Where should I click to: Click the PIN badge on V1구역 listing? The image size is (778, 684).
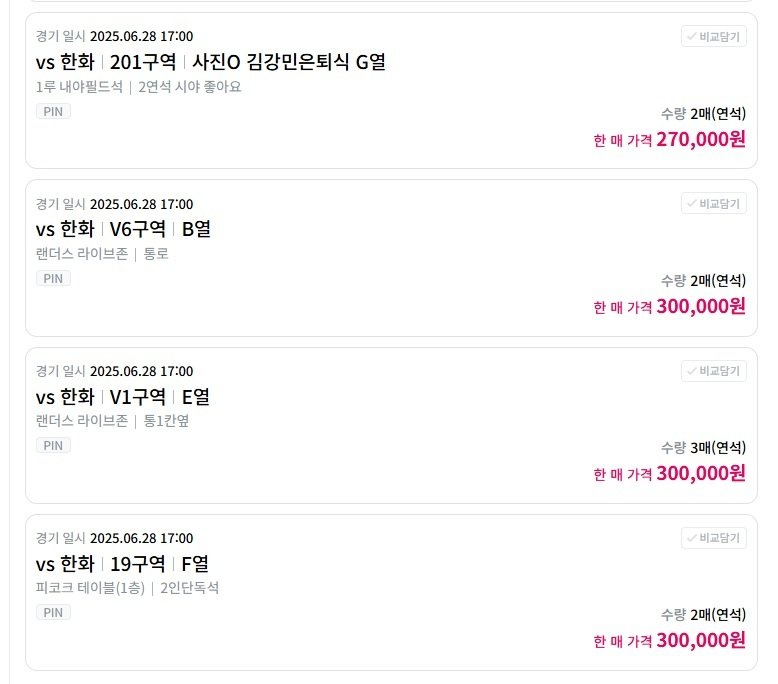53,445
